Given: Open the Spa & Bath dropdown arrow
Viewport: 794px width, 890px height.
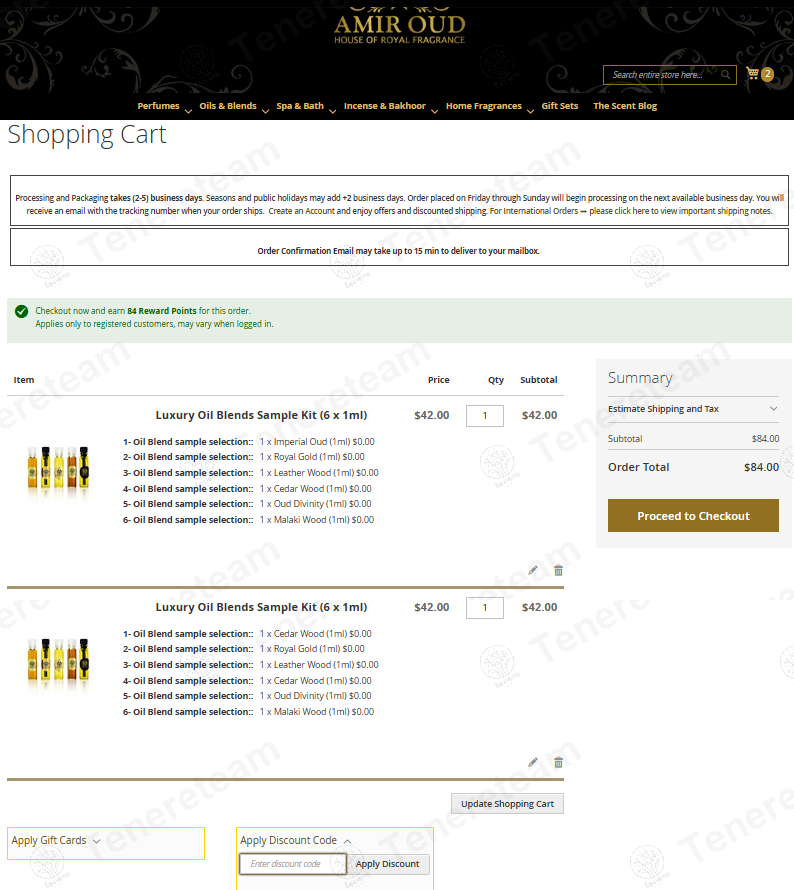Looking at the screenshot, I should tap(333, 111).
